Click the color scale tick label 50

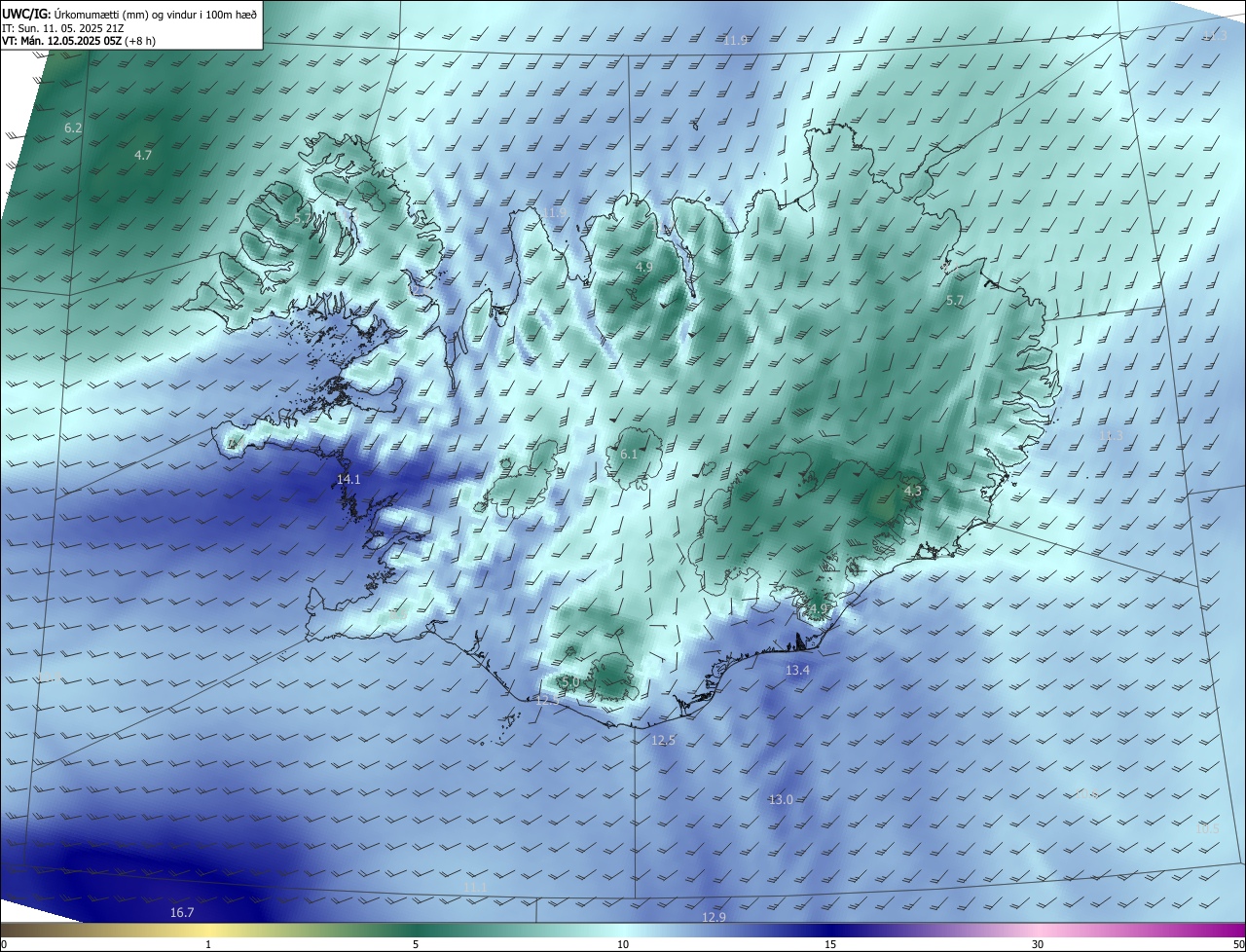1238,944
